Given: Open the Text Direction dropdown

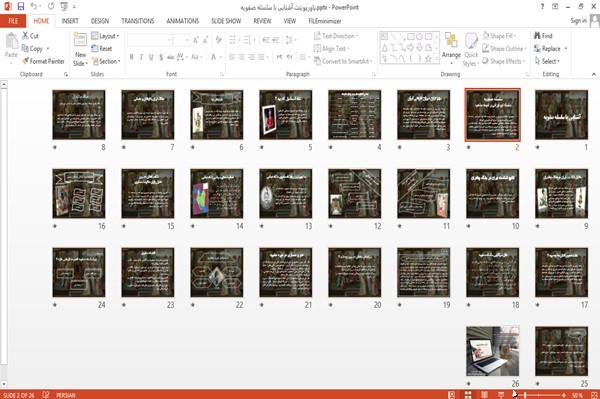Looking at the screenshot, I should pyautogui.click(x=336, y=36).
